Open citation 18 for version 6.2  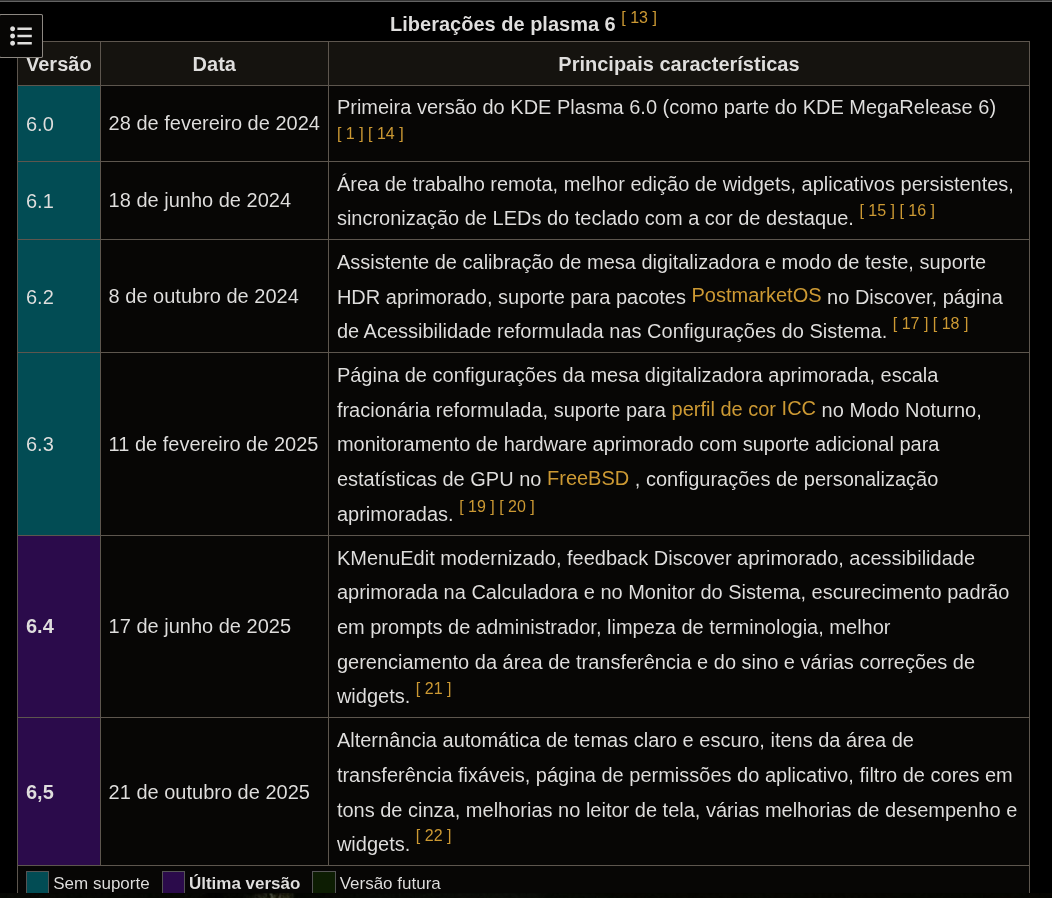click(951, 323)
